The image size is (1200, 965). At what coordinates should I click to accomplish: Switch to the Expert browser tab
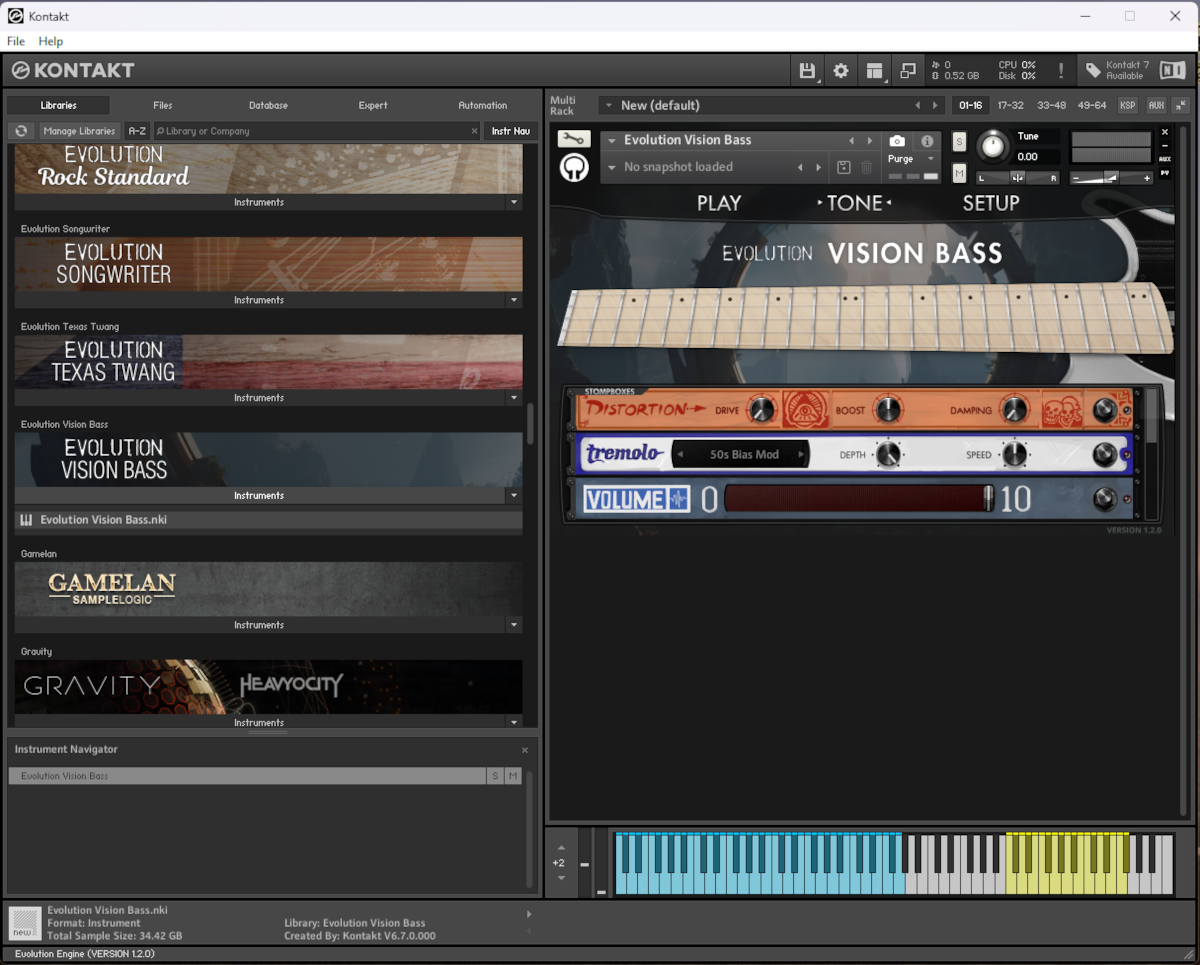[373, 105]
